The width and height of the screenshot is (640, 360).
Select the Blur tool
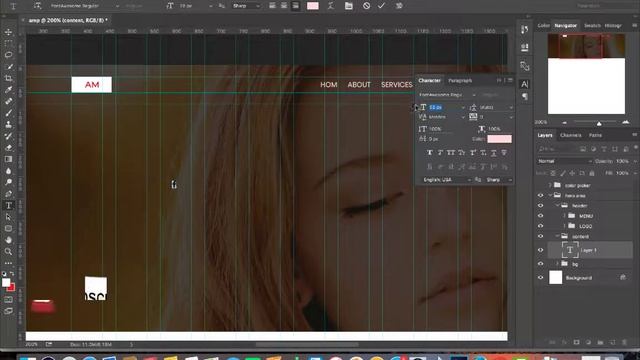(x=8, y=171)
